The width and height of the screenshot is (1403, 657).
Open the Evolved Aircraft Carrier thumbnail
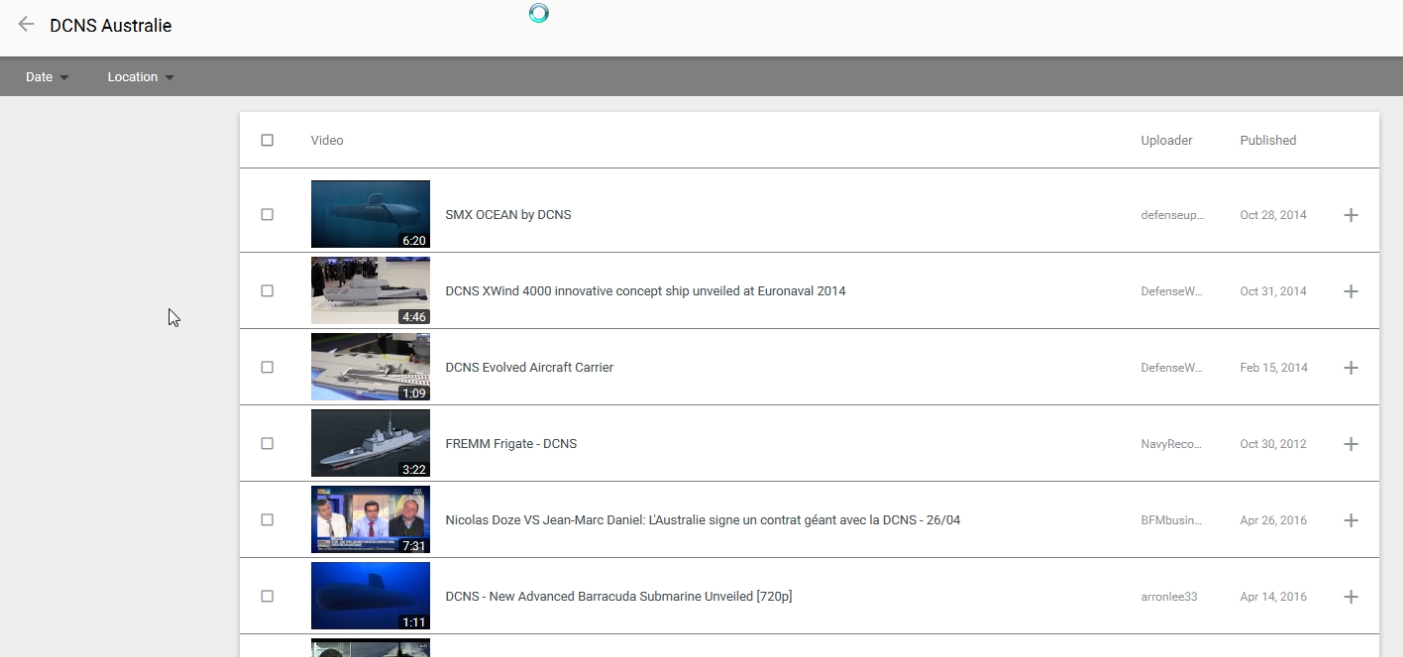[x=370, y=367]
